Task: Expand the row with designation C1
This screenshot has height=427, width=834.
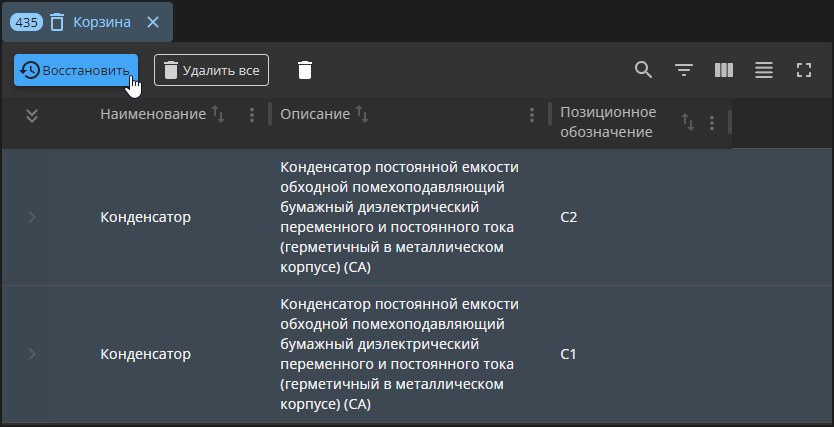Action: point(32,354)
